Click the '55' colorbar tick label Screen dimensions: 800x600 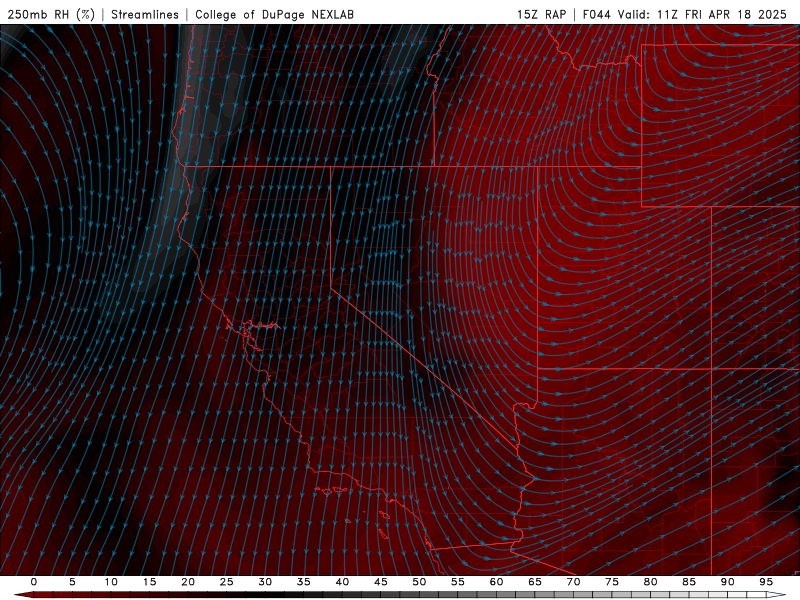click(458, 582)
